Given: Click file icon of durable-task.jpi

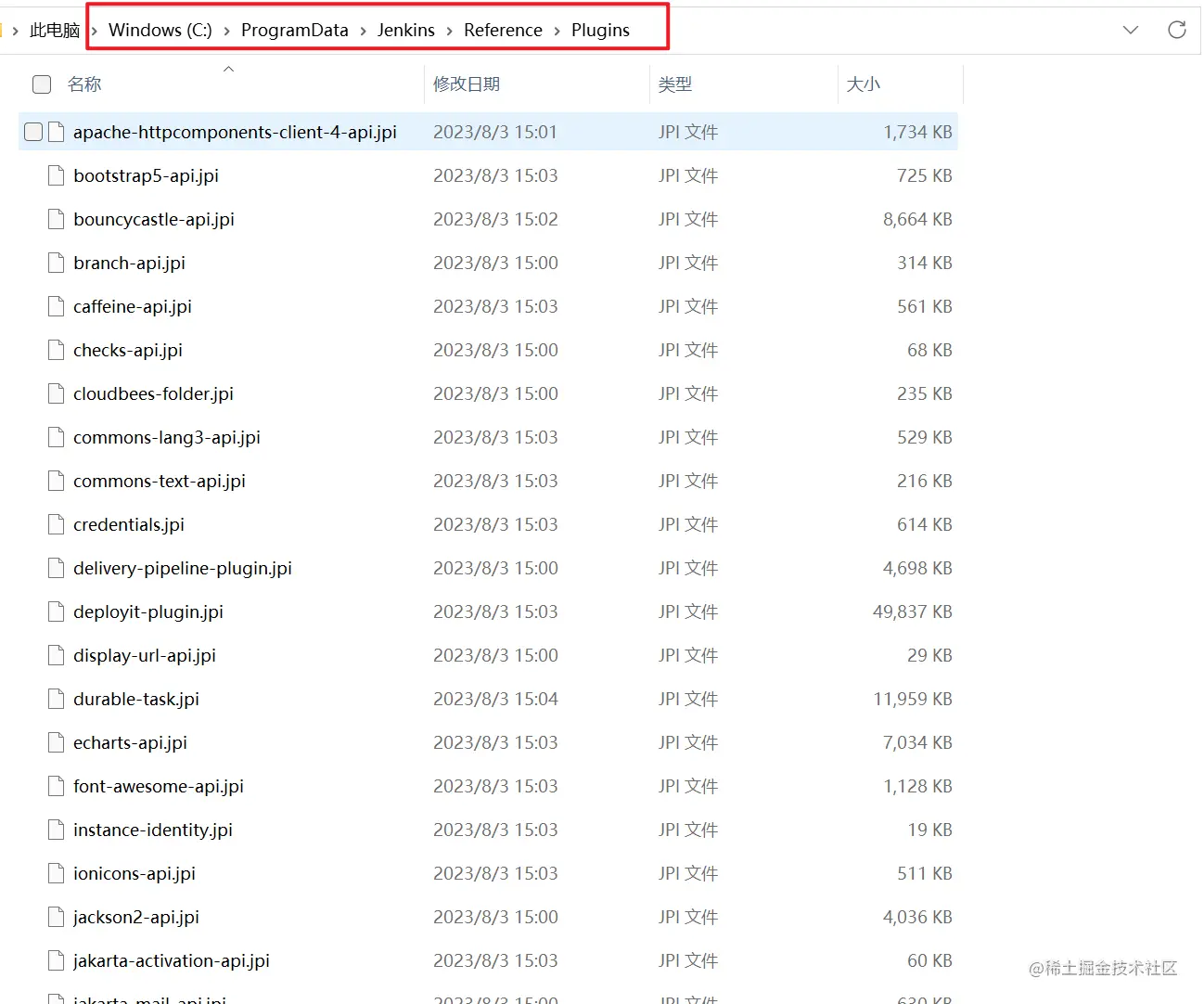Looking at the screenshot, I should tap(57, 699).
